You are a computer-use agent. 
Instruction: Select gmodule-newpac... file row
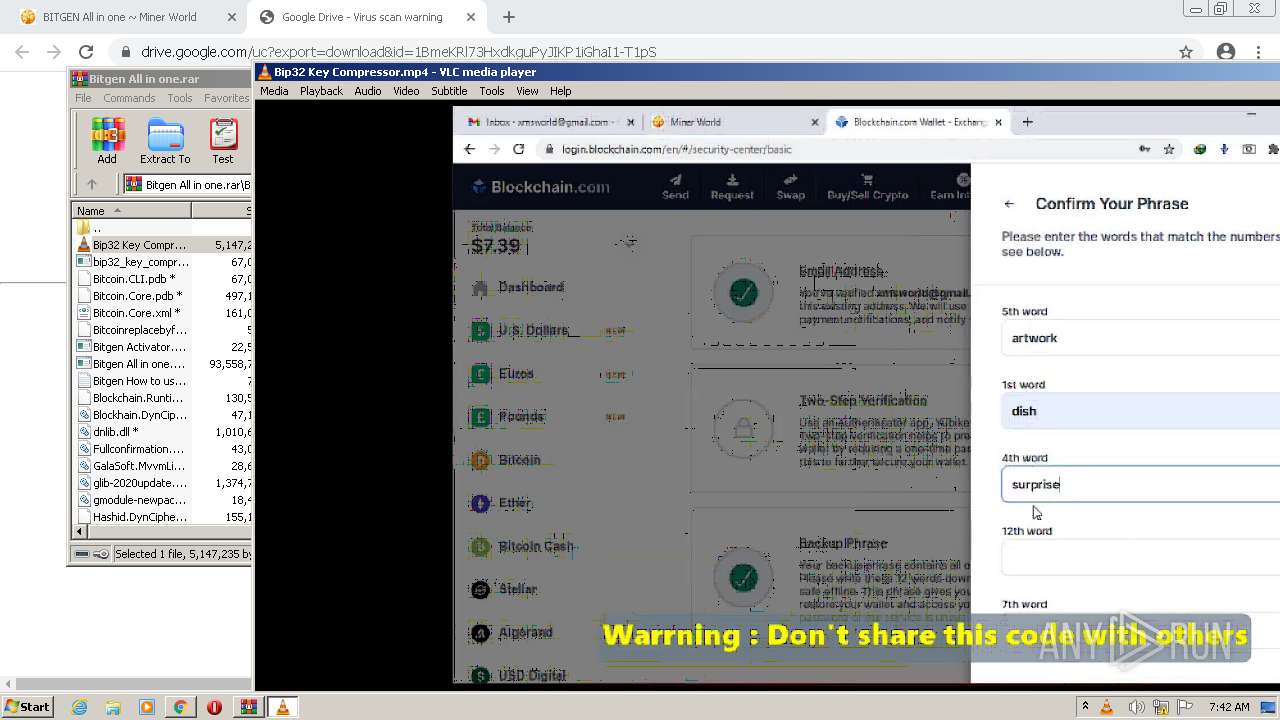coord(162,500)
